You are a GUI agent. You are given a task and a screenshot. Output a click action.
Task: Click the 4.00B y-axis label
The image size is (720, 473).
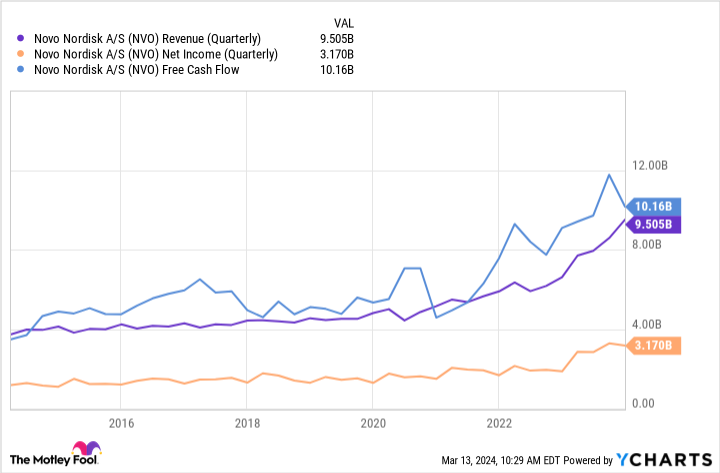(647, 325)
